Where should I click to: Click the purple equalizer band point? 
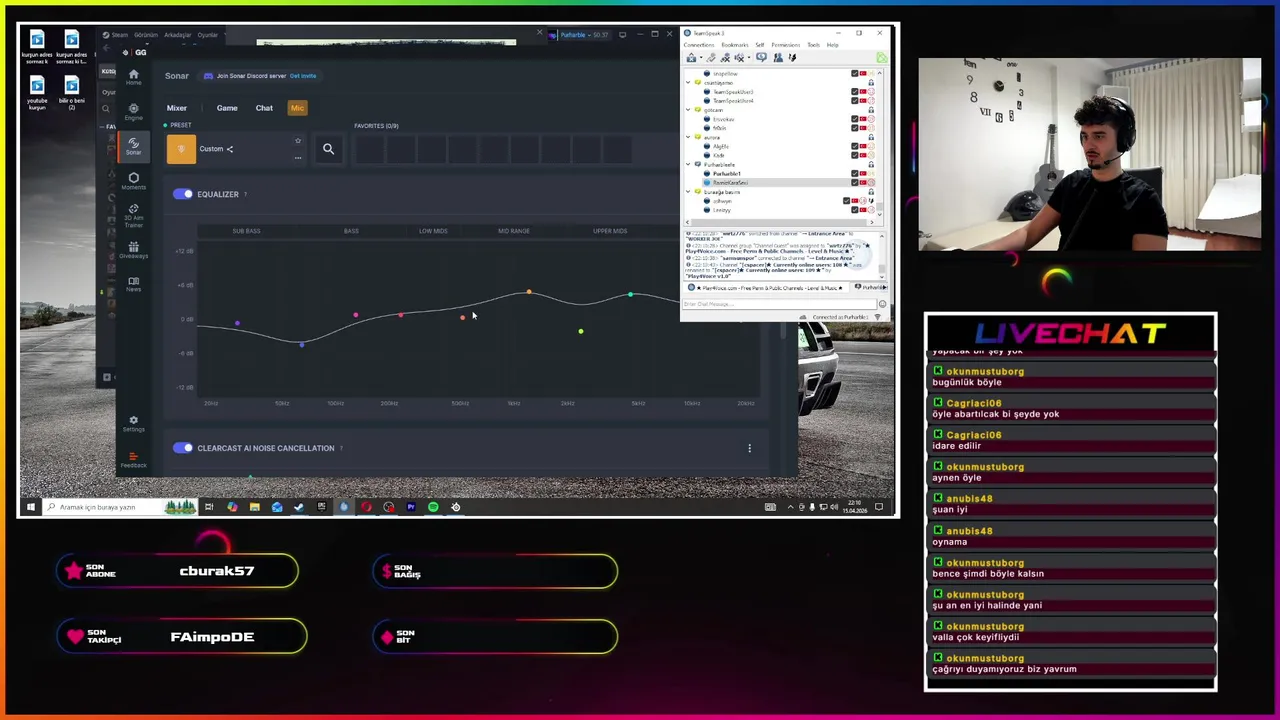237,323
